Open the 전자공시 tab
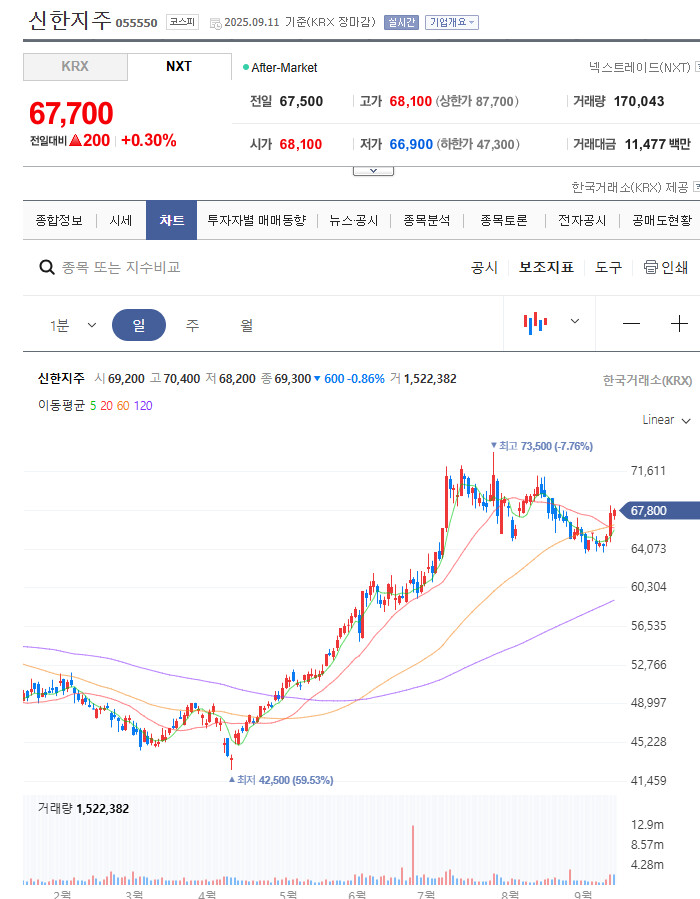The width and height of the screenshot is (700, 899). click(x=582, y=220)
